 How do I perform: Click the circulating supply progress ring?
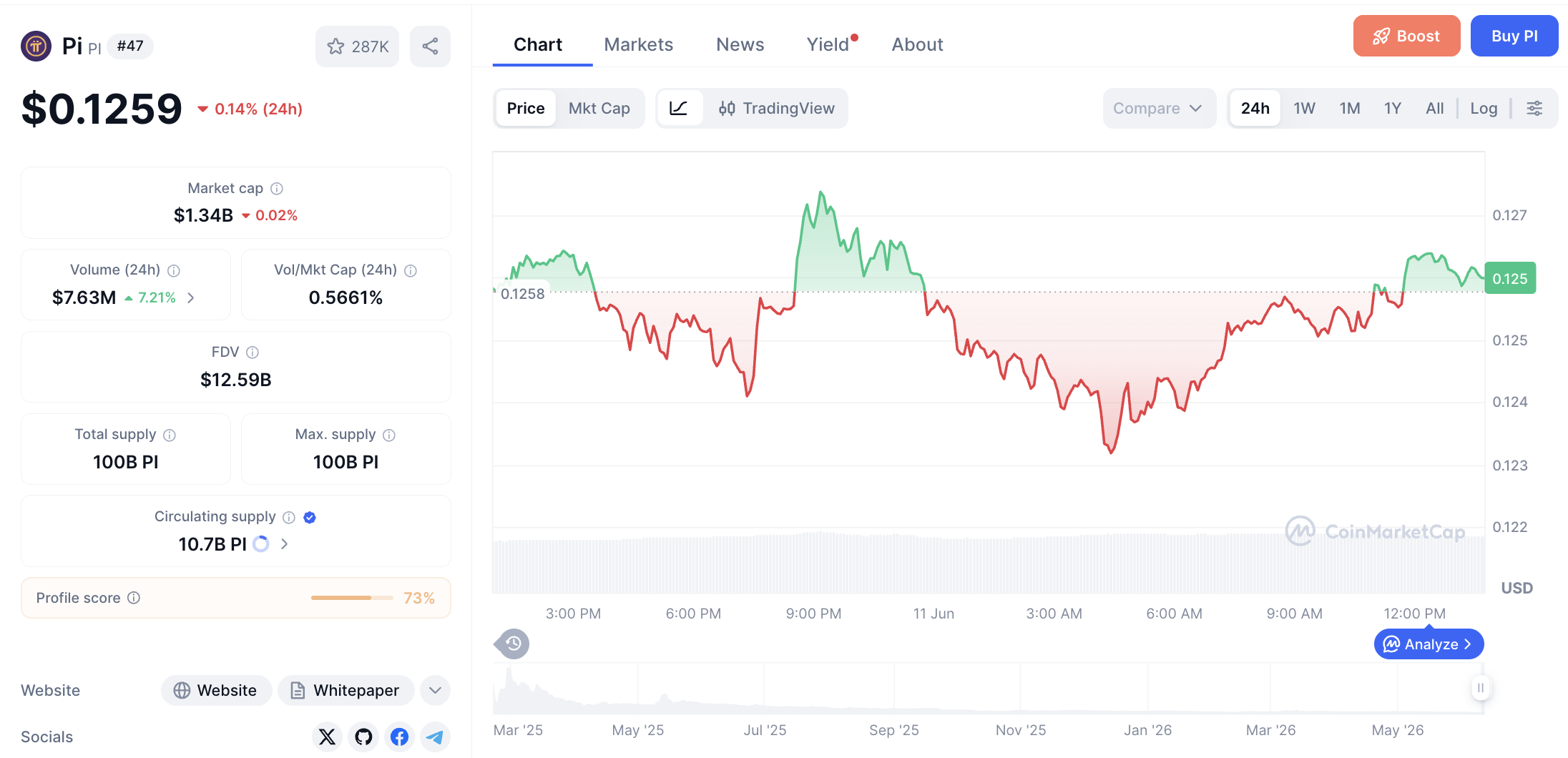pos(261,544)
